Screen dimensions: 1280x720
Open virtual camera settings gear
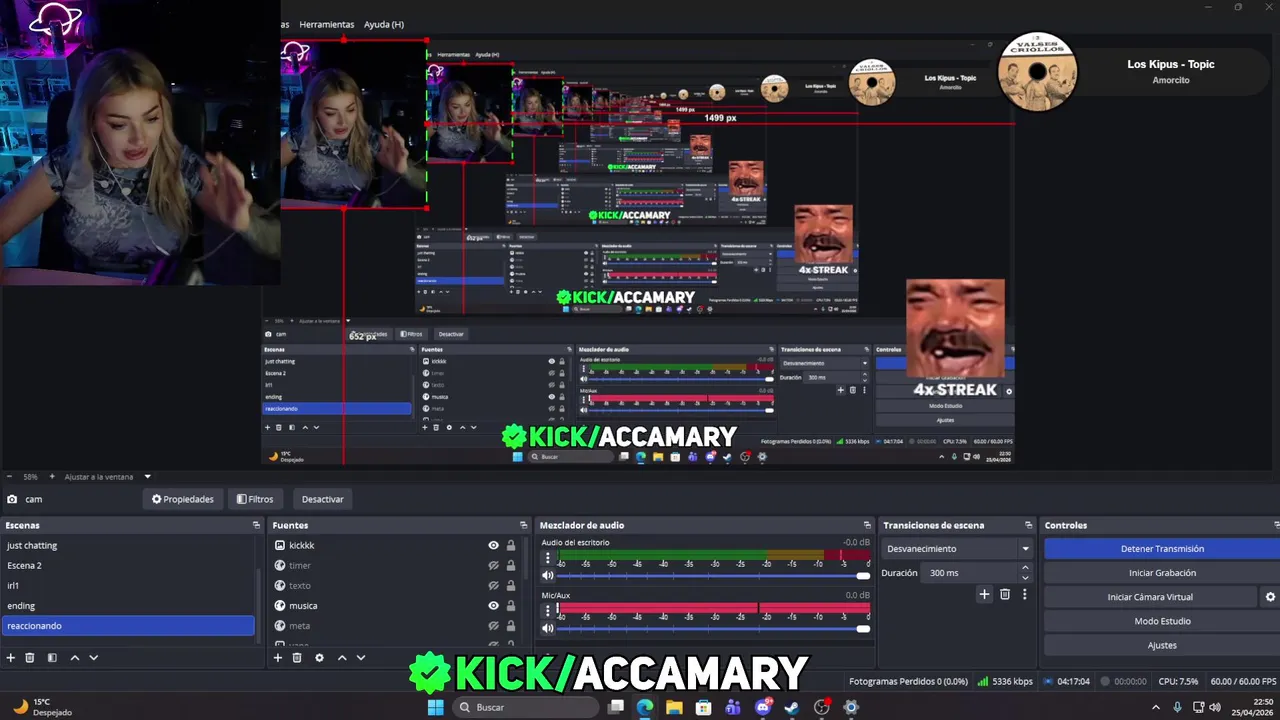[1270, 597]
